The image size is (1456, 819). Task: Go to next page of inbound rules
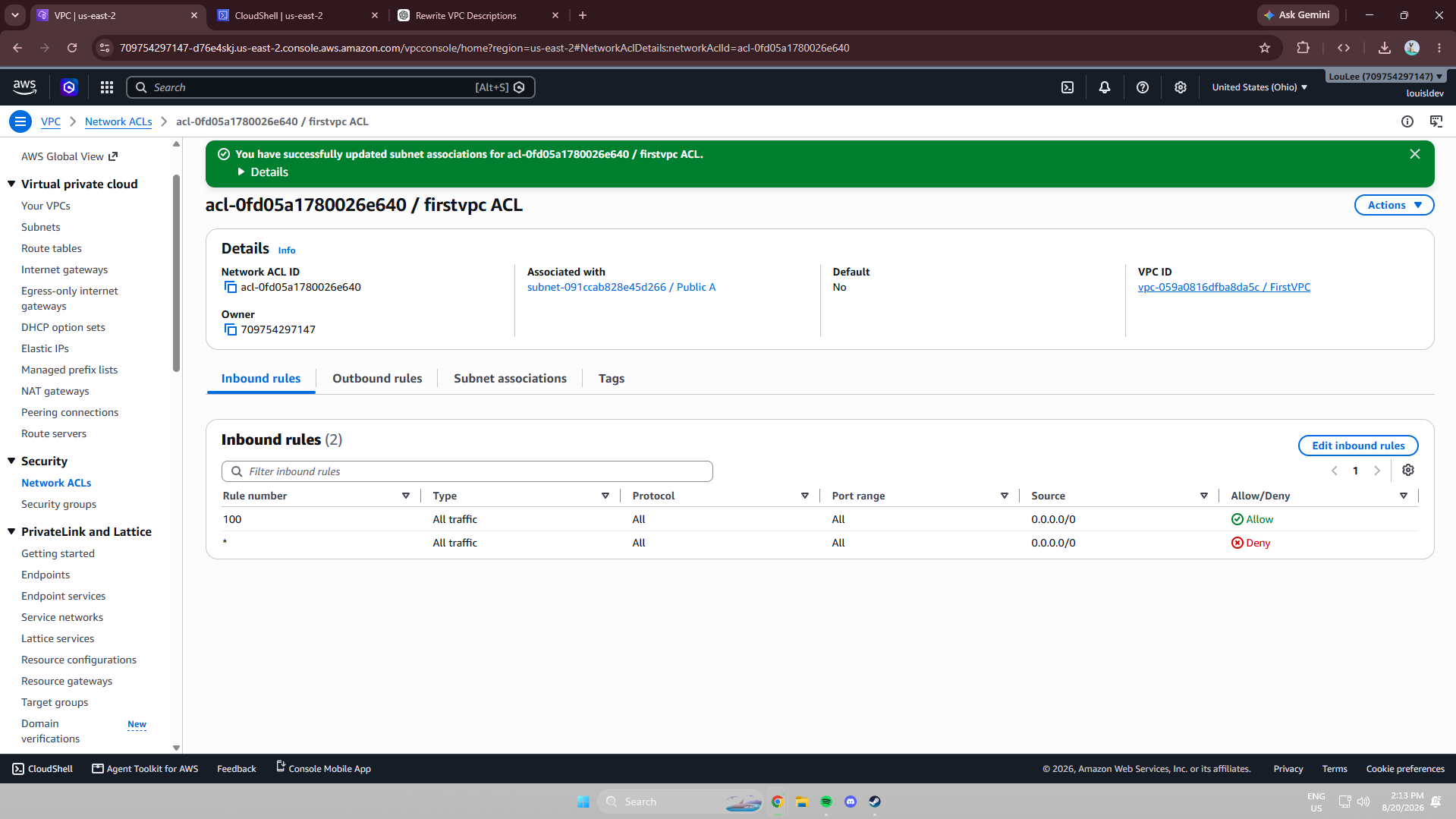(x=1377, y=471)
